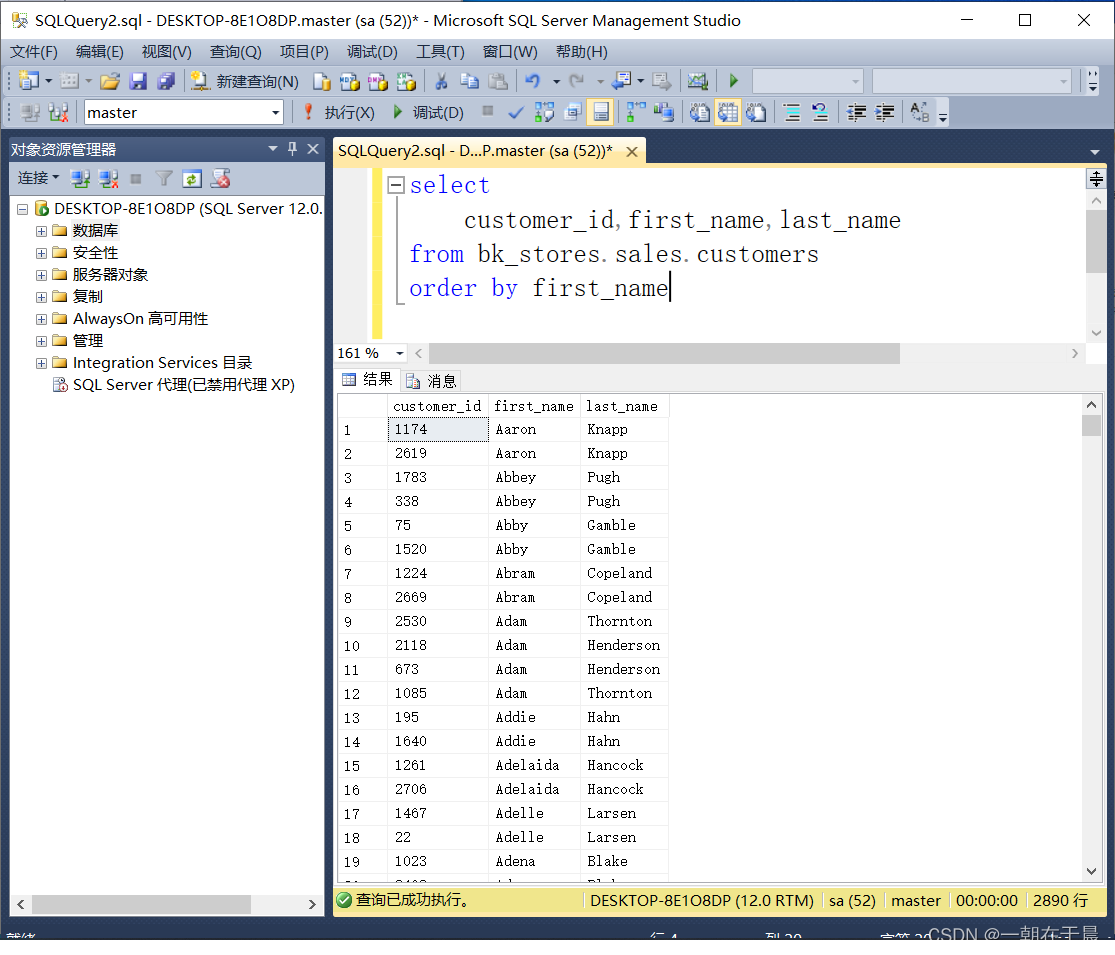Viewport: 1115px width, 955px height.
Task: Expand the AlwaysOn 高可用性 folder
Action: (41, 319)
